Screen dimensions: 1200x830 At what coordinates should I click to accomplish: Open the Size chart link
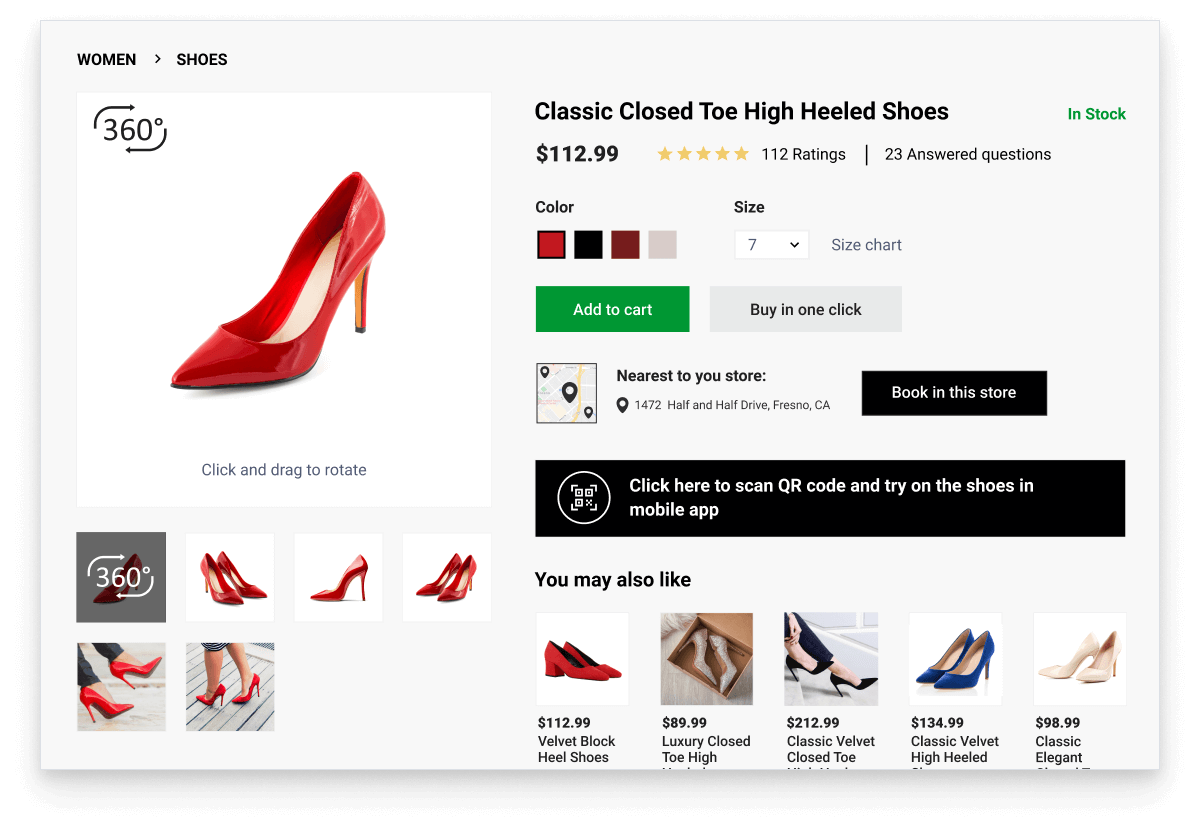(866, 245)
